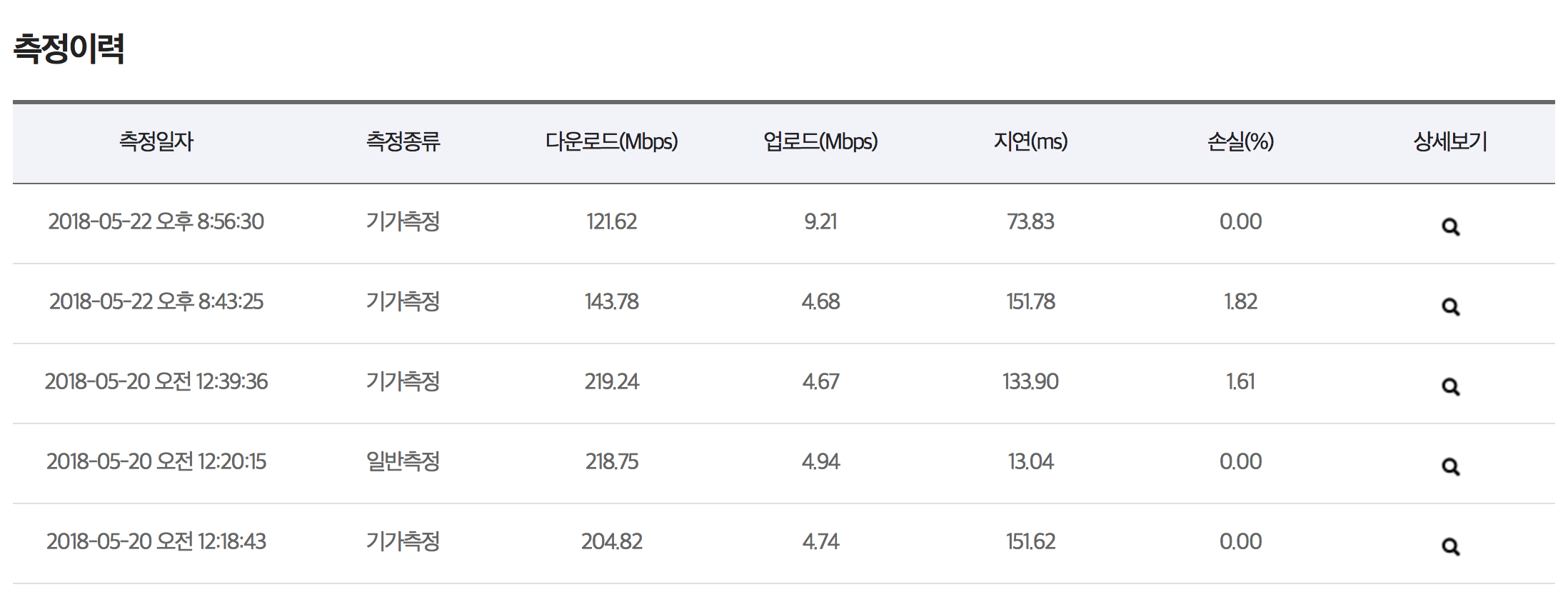1568x607 pixels.
Task: Click magnifier icon for the 12:18:43 row
Action: tap(1450, 547)
